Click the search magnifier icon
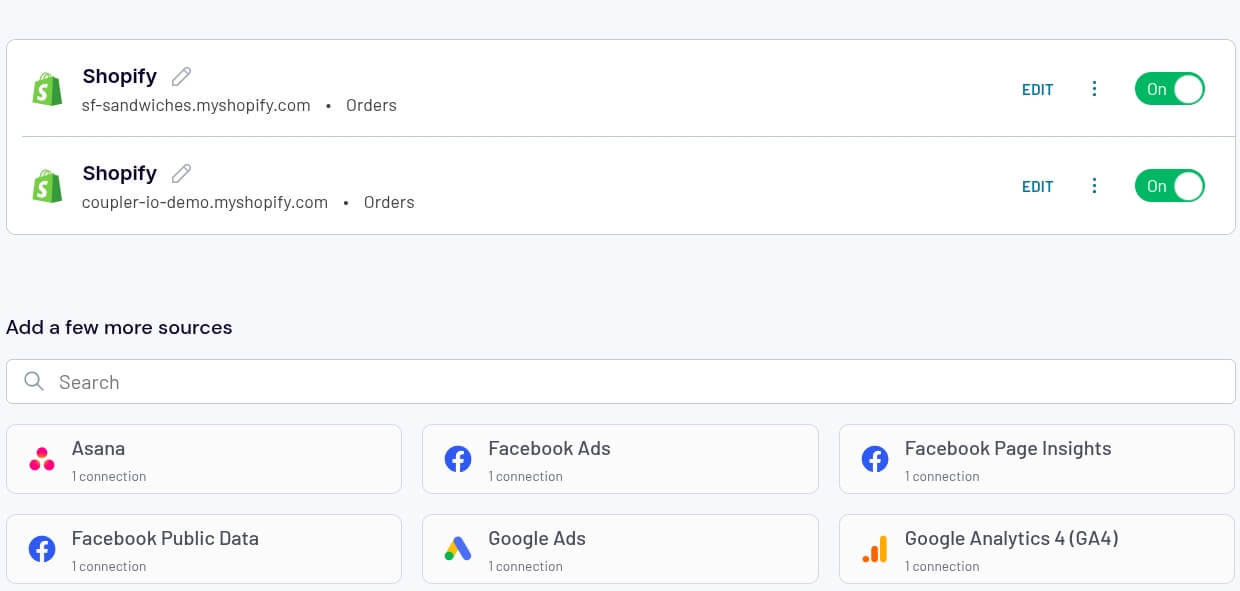 pyautogui.click(x=34, y=381)
